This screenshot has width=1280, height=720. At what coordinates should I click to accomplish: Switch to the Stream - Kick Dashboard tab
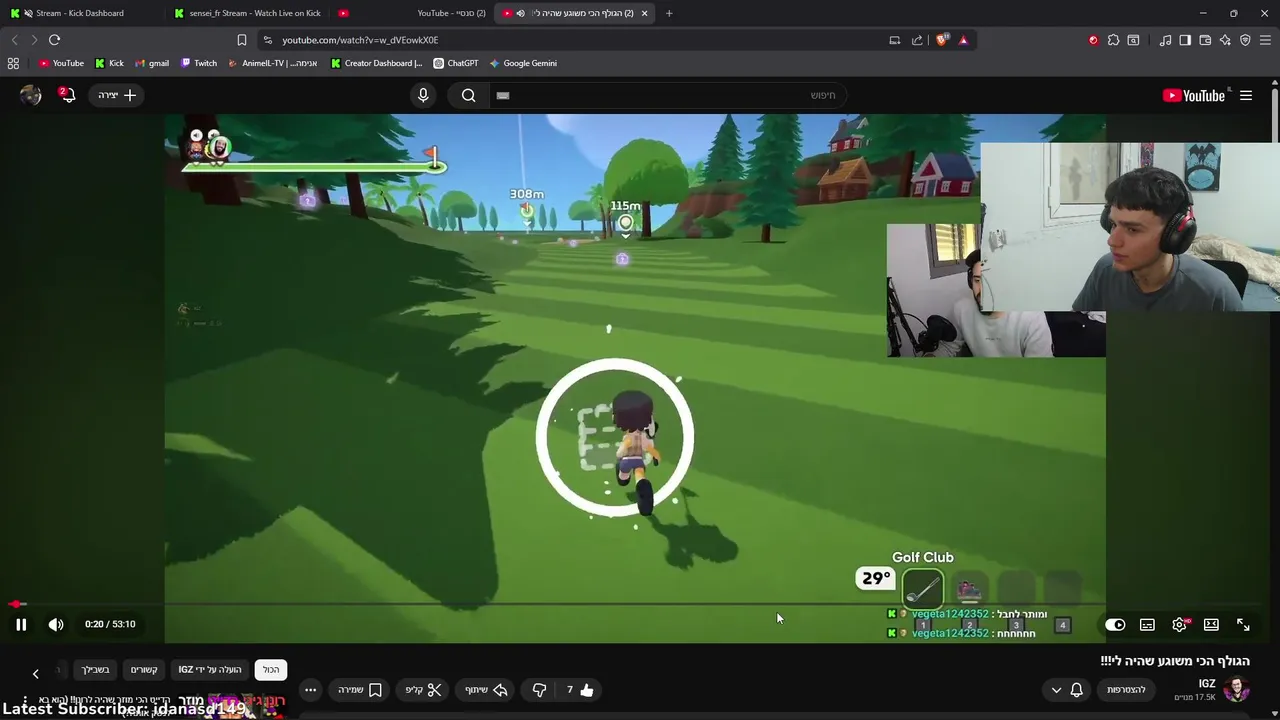point(80,13)
